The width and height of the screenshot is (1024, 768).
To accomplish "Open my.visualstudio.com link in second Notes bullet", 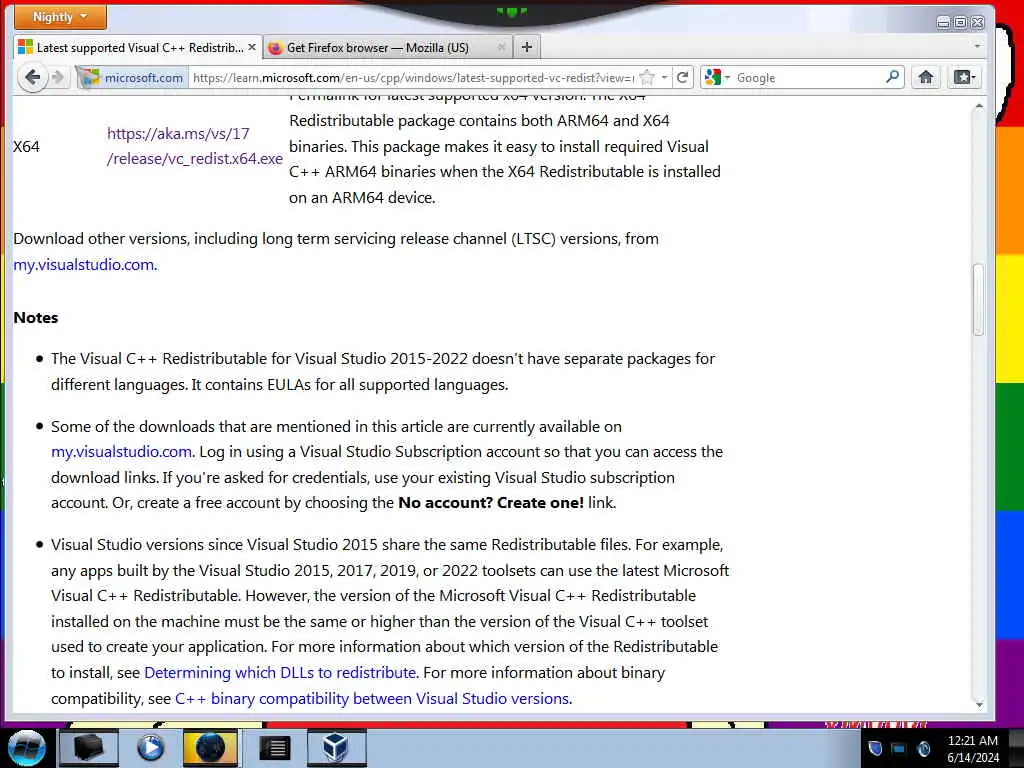I will tap(121, 452).
